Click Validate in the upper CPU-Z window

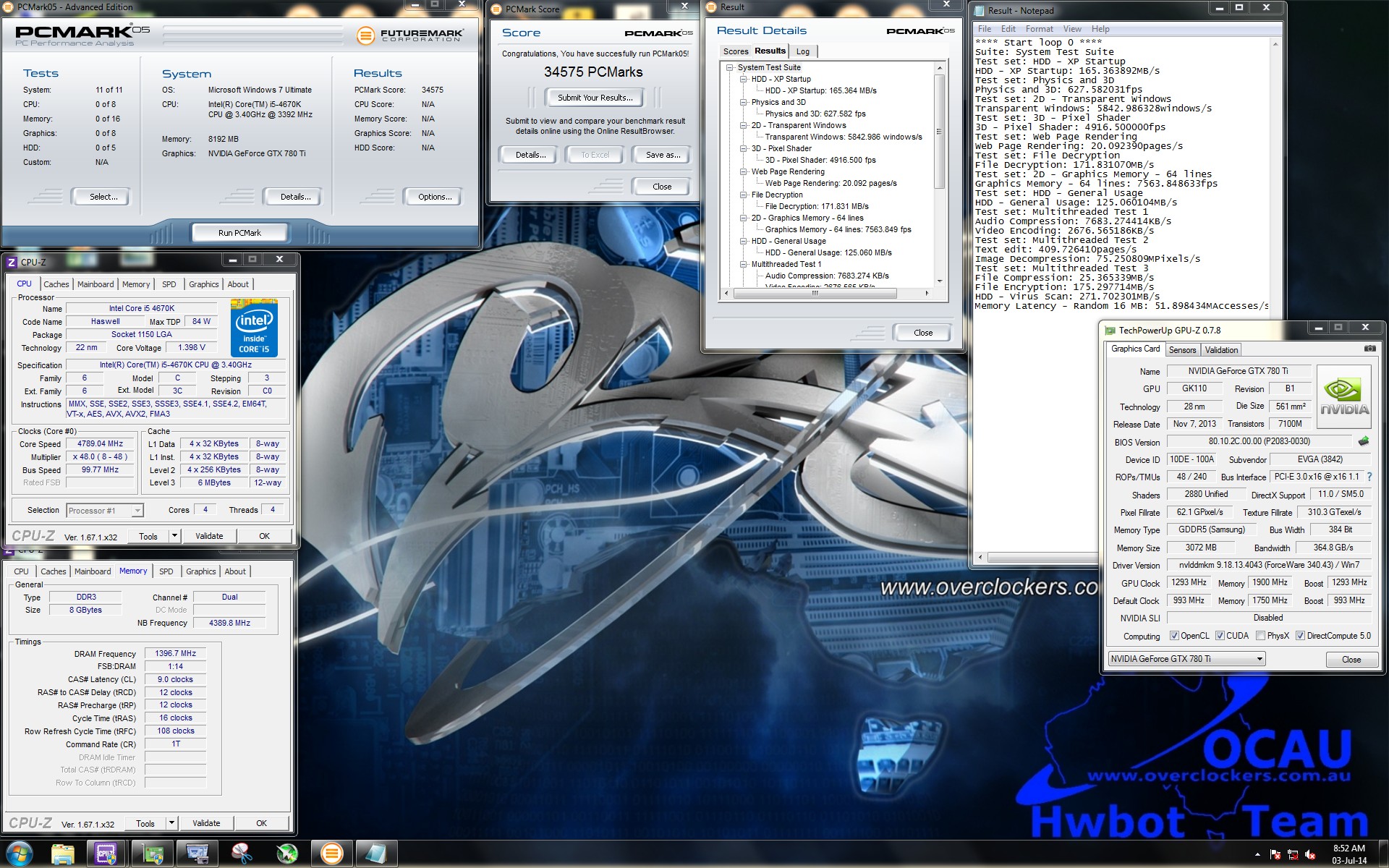[x=209, y=536]
